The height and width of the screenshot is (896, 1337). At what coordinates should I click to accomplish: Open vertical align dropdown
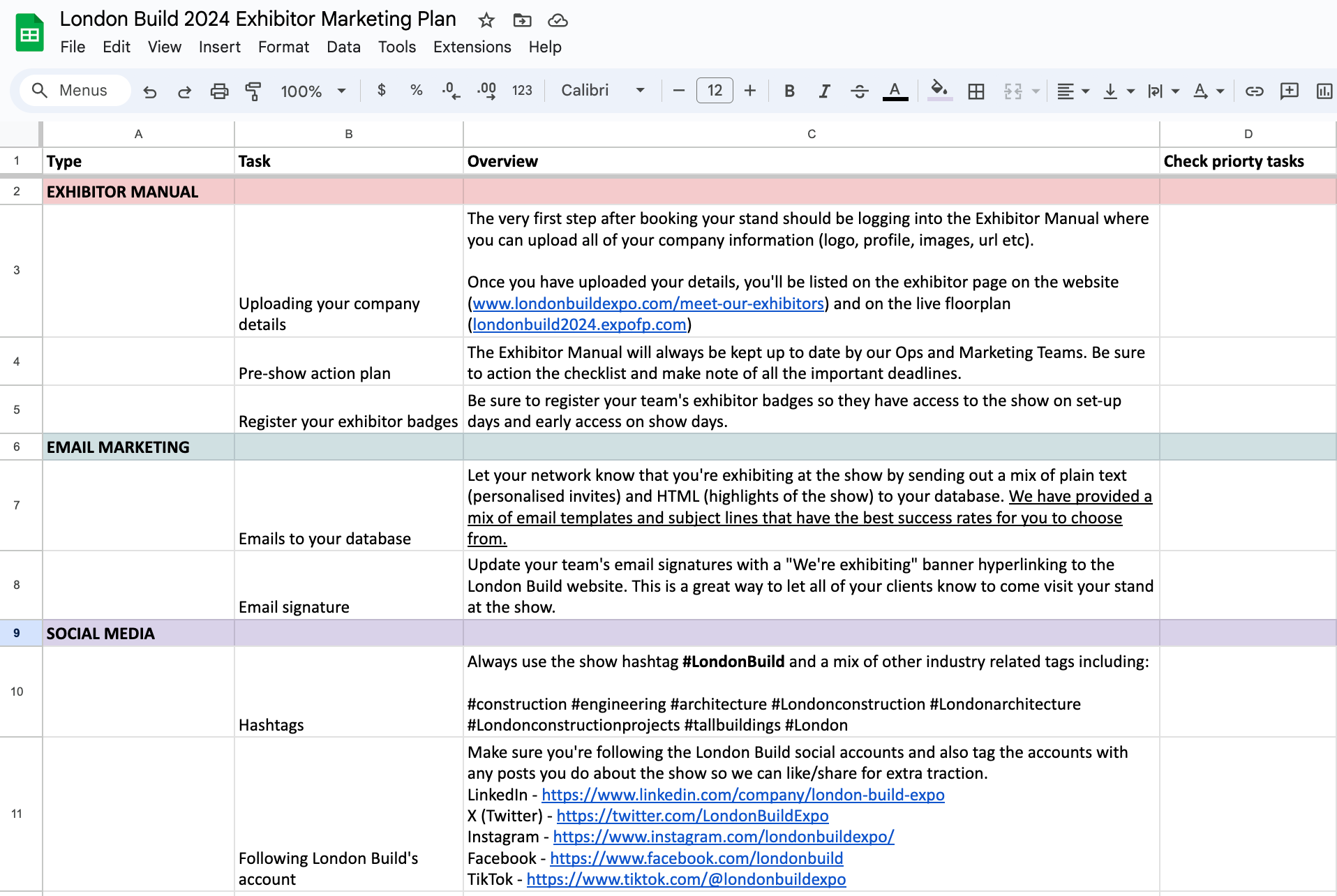tap(1119, 91)
